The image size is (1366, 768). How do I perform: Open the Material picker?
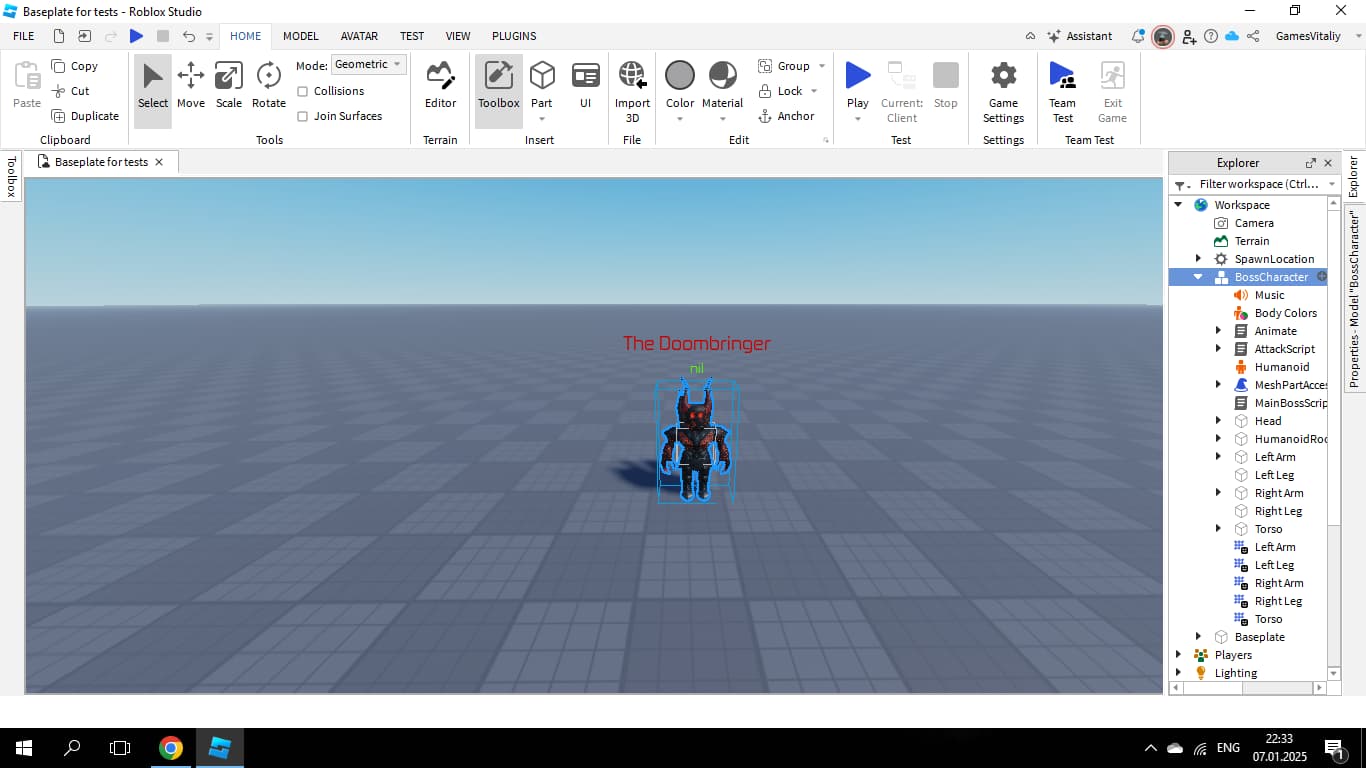[722, 91]
